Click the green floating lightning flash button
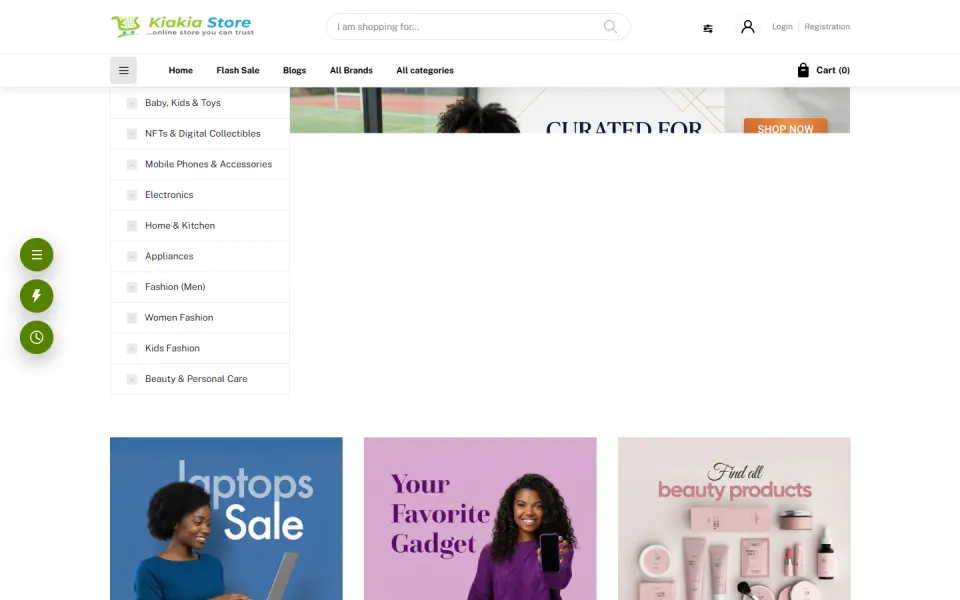The height and width of the screenshot is (600, 960). (37, 296)
